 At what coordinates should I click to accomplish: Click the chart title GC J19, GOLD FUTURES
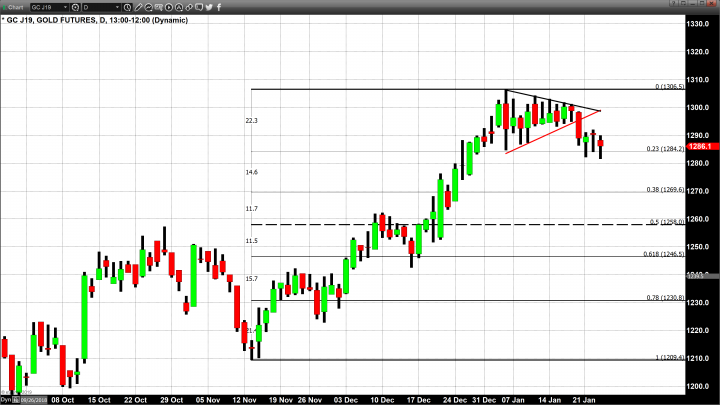(x=51, y=20)
